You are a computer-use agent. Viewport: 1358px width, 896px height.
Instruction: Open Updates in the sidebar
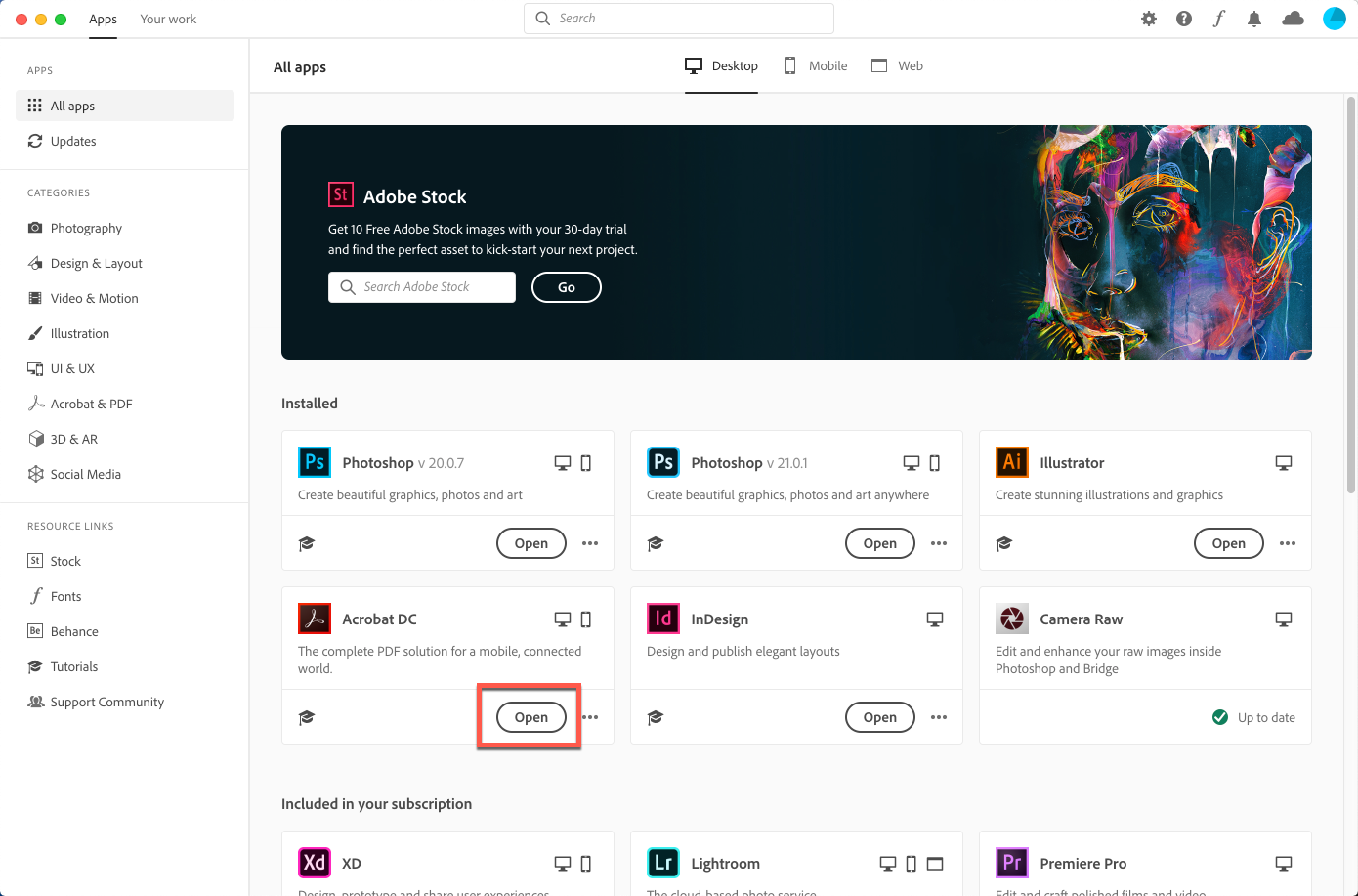click(125, 141)
